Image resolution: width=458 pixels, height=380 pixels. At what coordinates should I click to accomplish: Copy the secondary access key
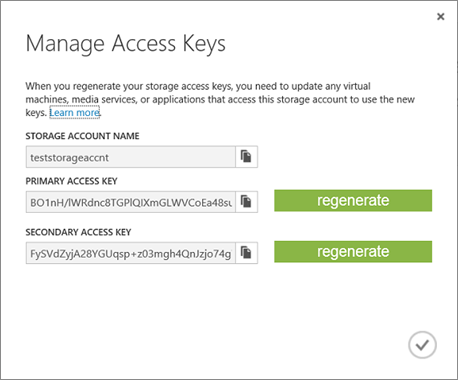click(246, 253)
